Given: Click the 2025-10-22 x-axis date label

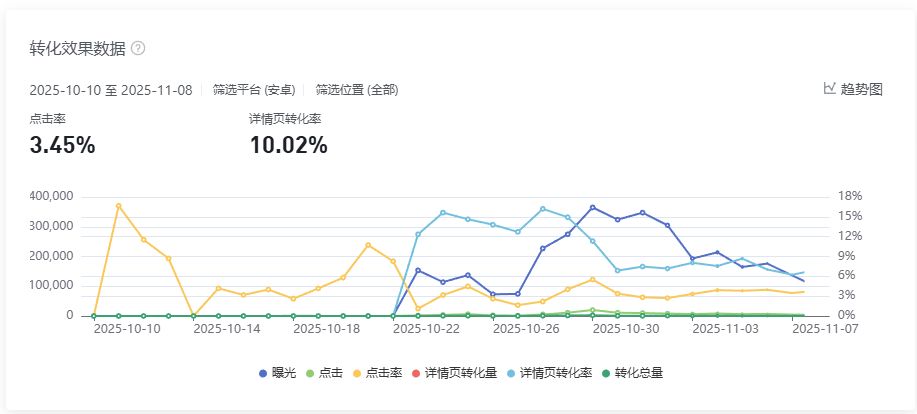Looking at the screenshot, I should tap(427, 327).
